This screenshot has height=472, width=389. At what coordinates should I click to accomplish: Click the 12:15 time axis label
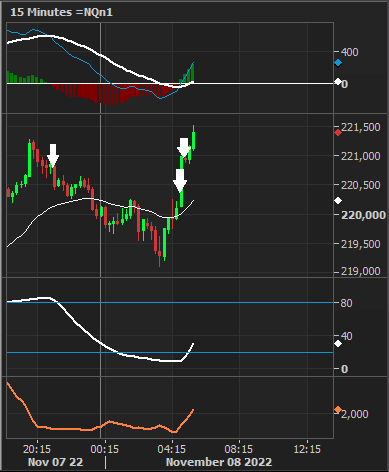pos(307,449)
